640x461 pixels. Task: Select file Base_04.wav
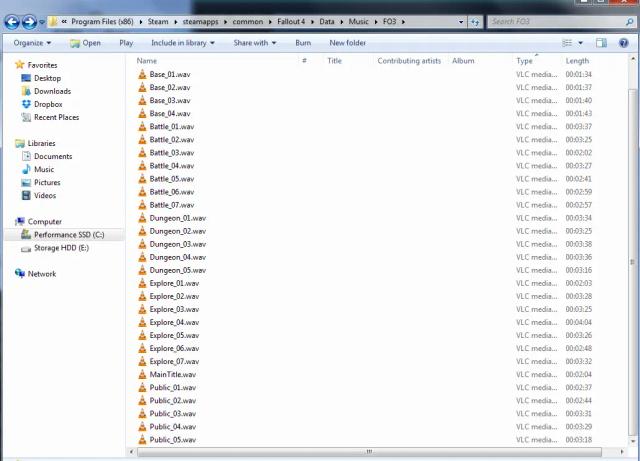170,114
